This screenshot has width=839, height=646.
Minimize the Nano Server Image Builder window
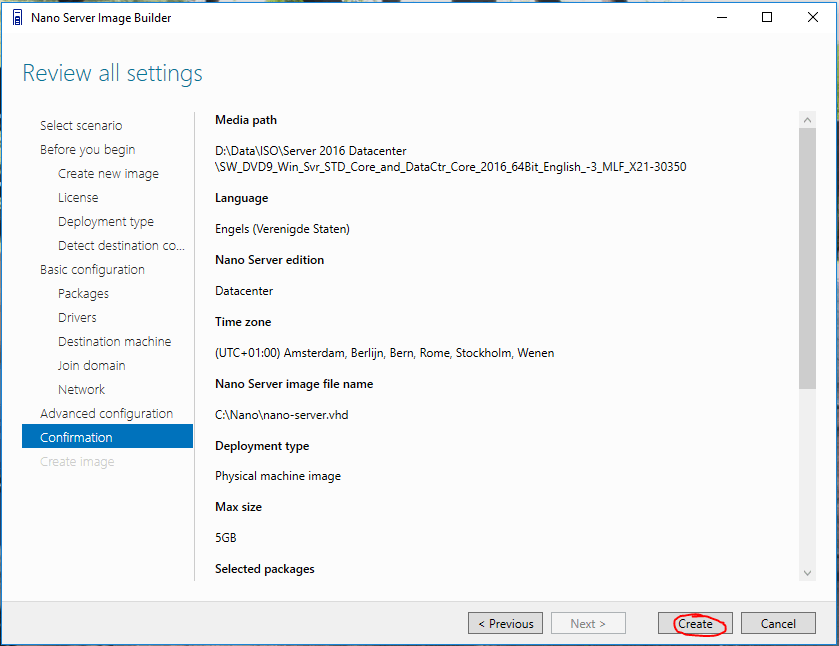(x=722, y=18)
